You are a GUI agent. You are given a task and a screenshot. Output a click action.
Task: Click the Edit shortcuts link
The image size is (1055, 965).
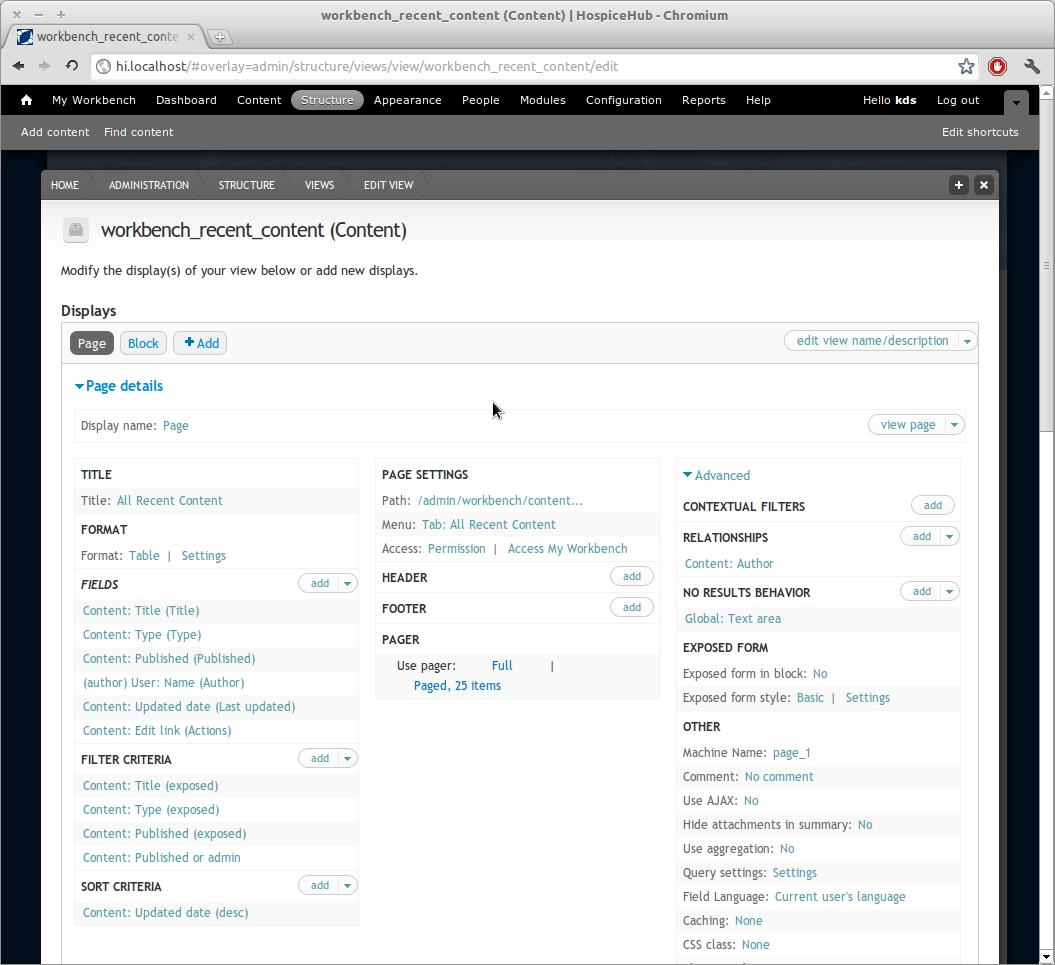point(980,132)
